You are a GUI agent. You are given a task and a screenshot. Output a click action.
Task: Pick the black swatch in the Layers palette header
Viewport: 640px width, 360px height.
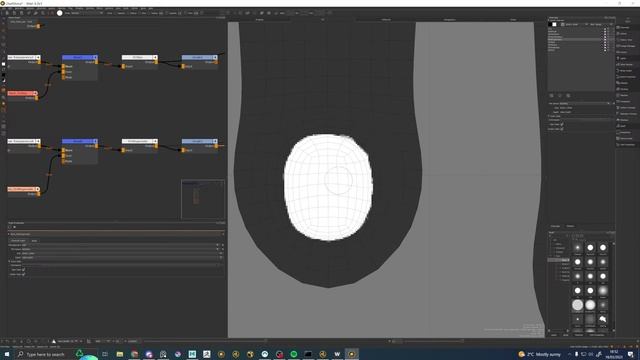point(550,24)
